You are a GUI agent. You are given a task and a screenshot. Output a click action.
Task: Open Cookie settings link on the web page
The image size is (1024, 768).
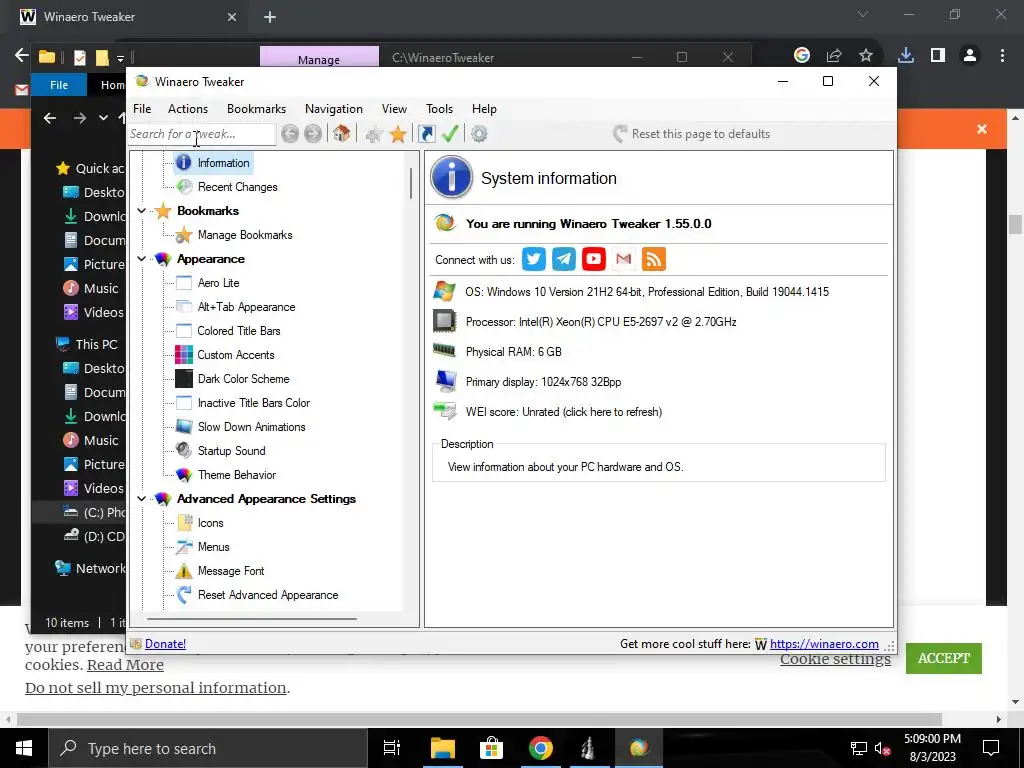tap(835, 660)
